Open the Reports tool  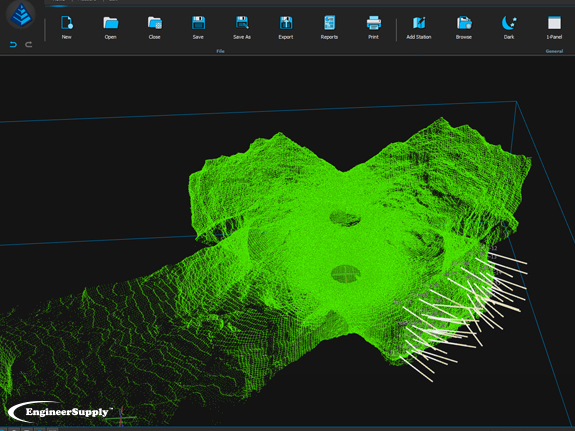(329, 27)
